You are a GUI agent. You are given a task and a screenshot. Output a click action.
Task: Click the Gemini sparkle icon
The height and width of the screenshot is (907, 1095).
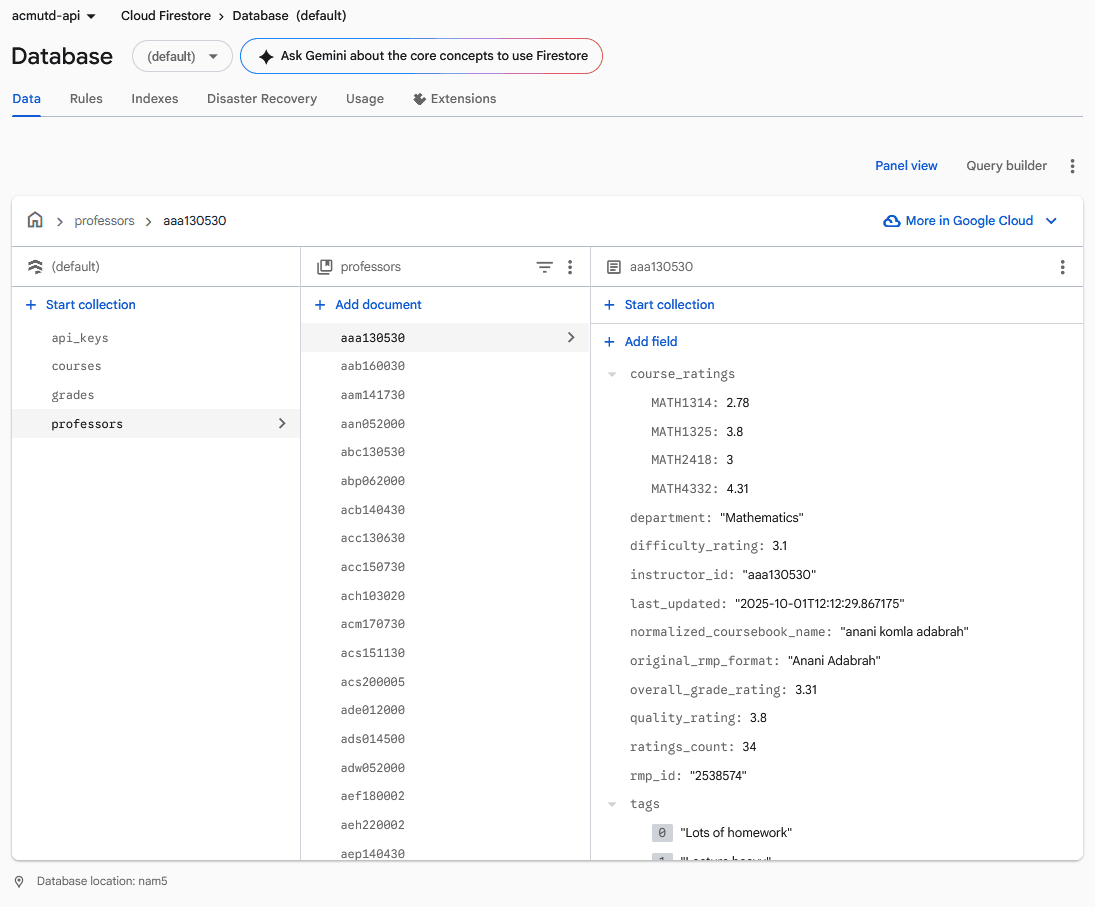265,57
